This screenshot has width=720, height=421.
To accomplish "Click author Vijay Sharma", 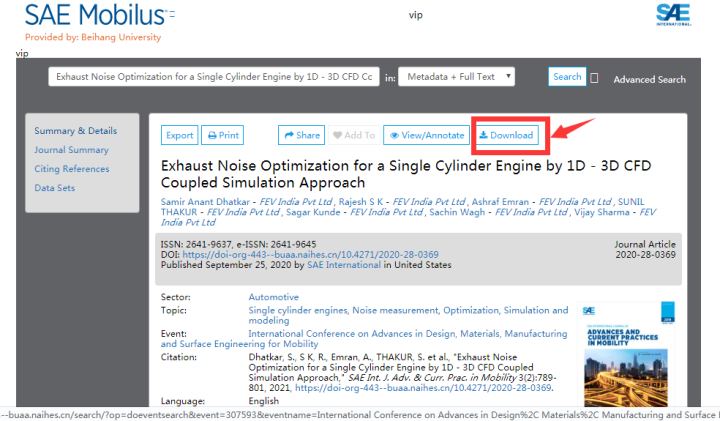I will 602,212.
